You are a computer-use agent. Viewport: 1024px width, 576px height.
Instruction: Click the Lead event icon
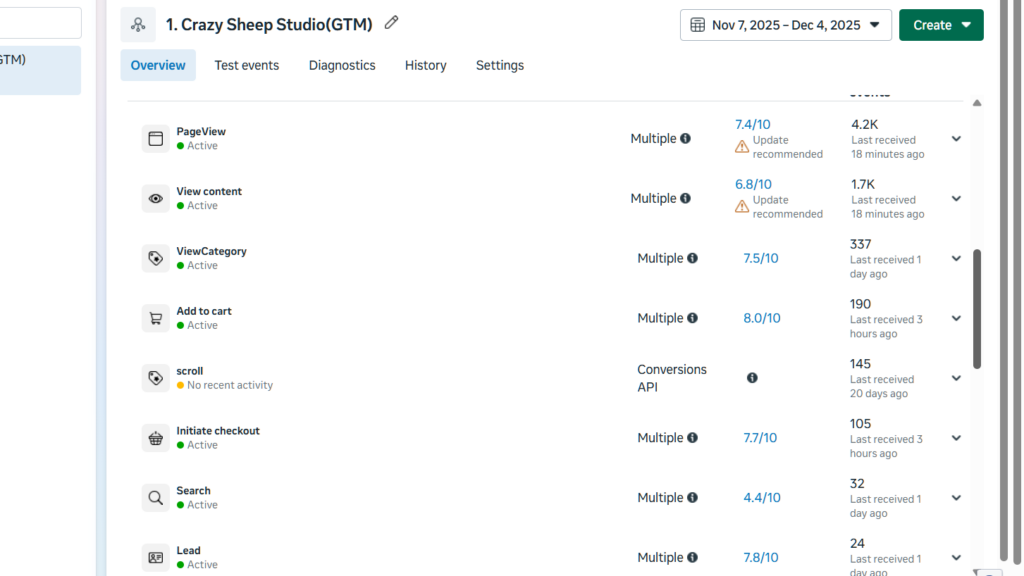click(x=155, y=558)
